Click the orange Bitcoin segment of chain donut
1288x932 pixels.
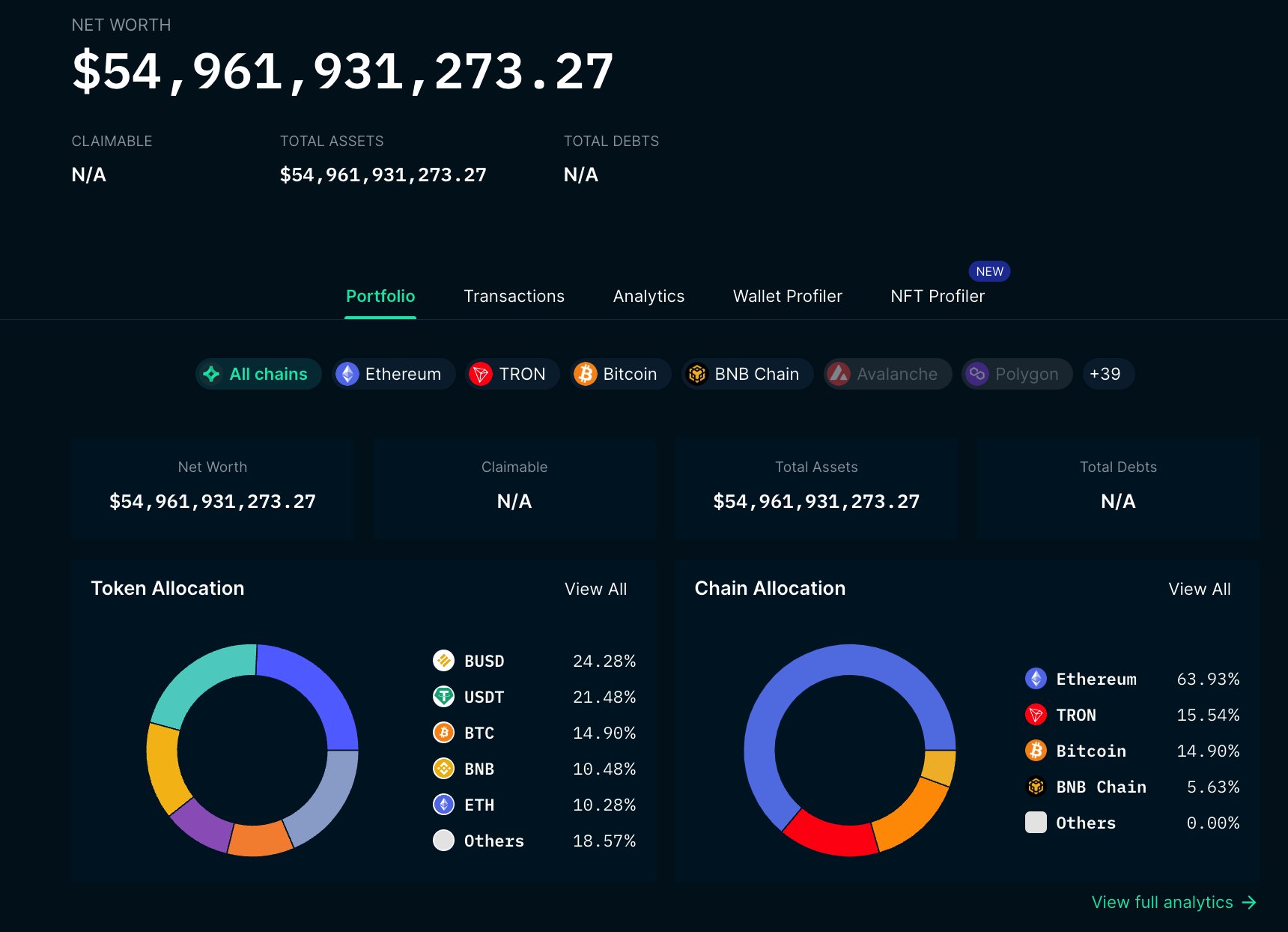coord(910,819)
